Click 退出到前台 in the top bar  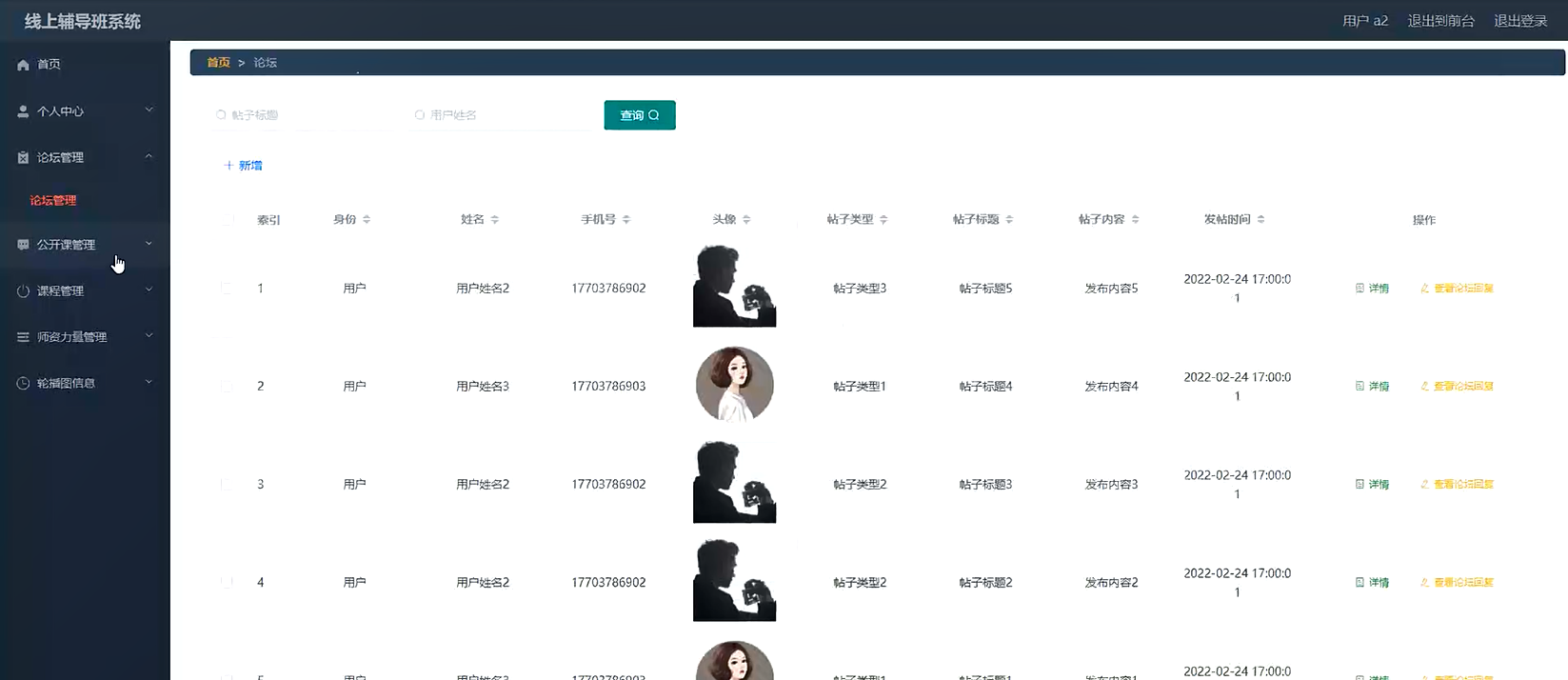pyautogui.click(x=1441, y=21)
